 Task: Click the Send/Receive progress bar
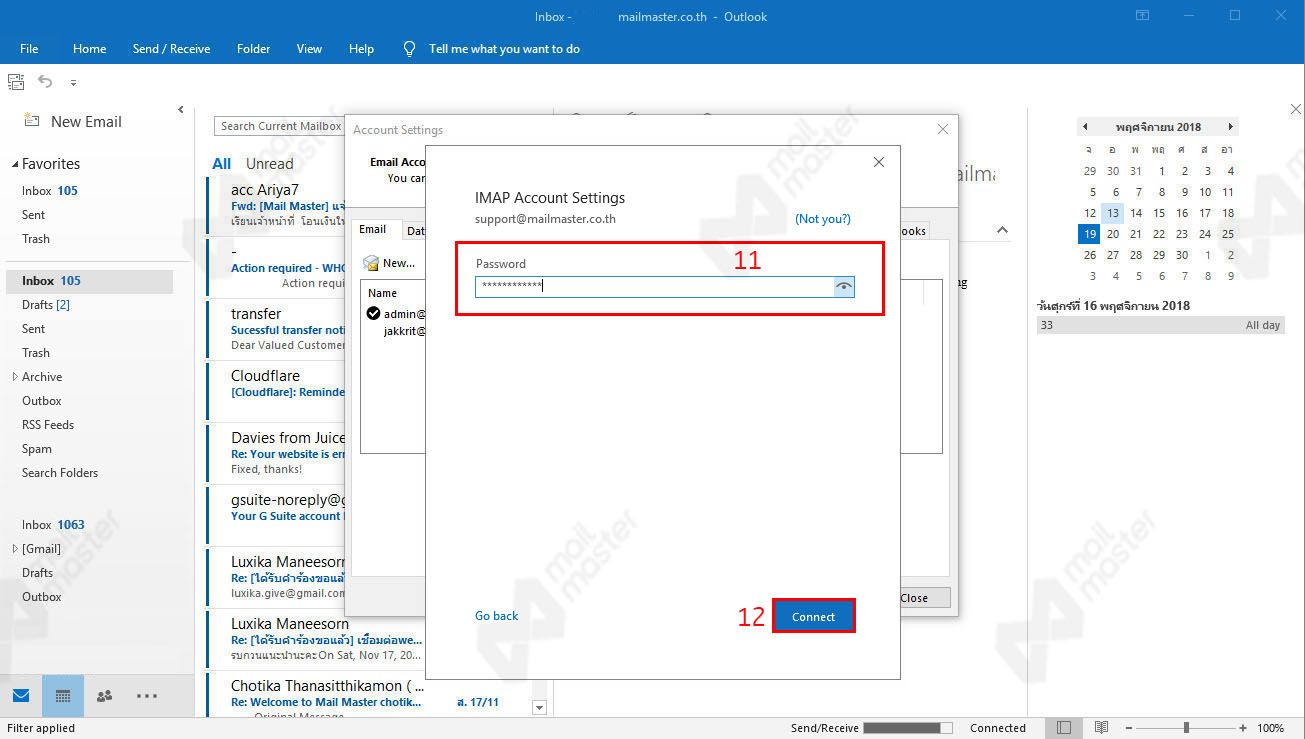tap(908, 728)
